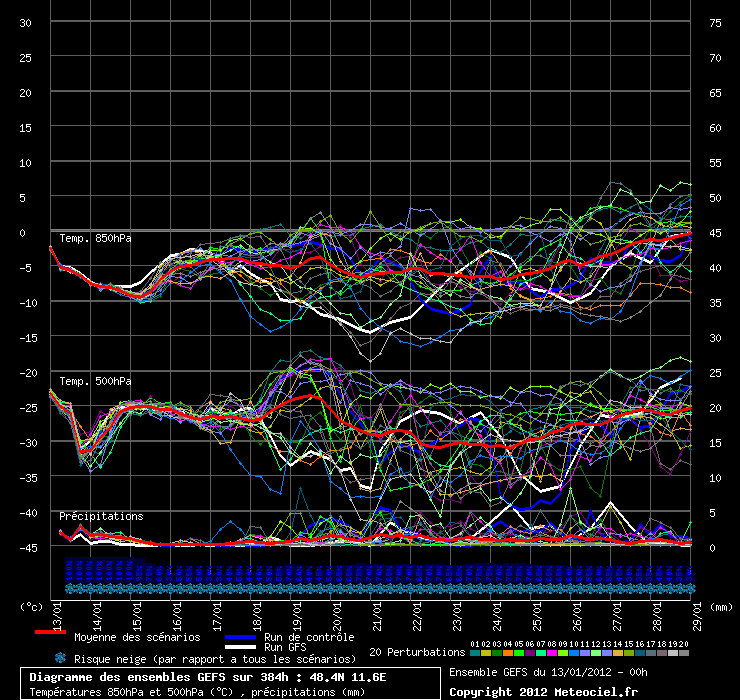Click the 14/01 date axis label
This screenshot has width=740, height=700.
click(98, 616)
